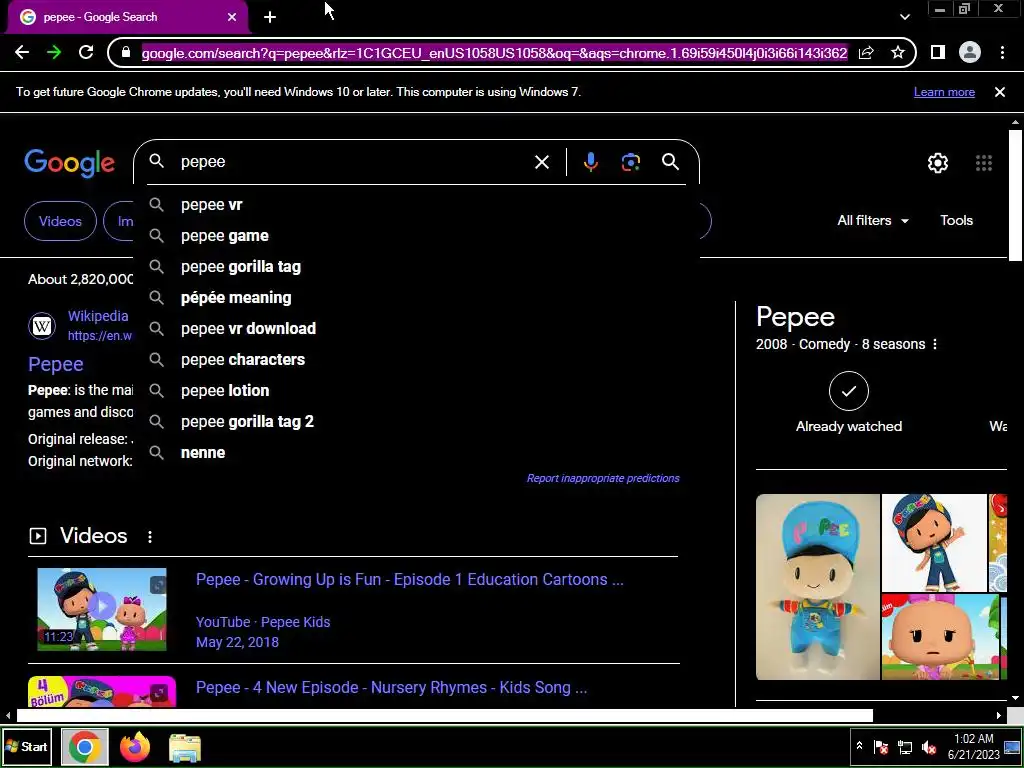Dismiss the Chrome update notice bar
Viewport: 1024px width, 768px height.
[x=1000, y=92]
